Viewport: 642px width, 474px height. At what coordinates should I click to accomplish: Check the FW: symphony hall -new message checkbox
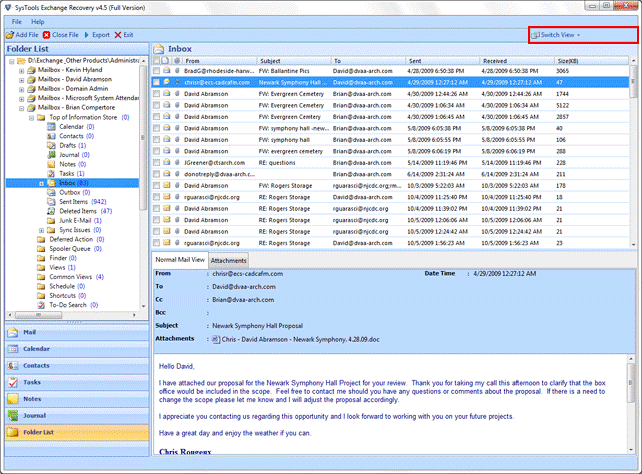coord(156,128)
